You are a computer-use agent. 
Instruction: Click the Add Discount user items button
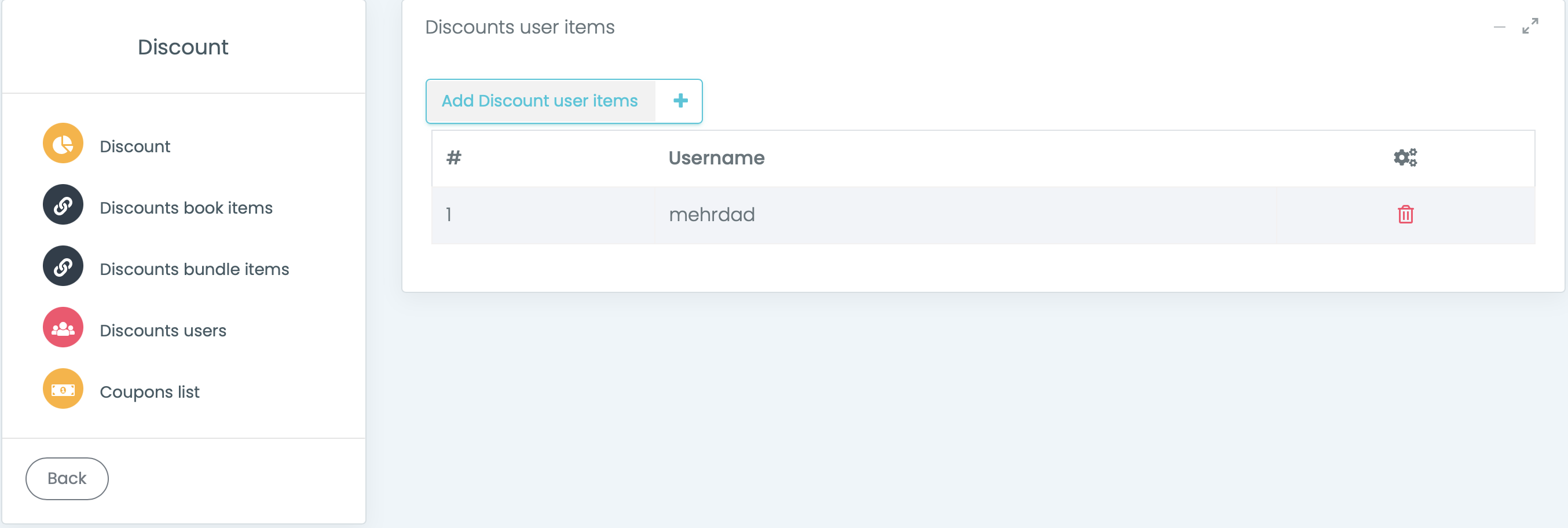pos(539,101)
